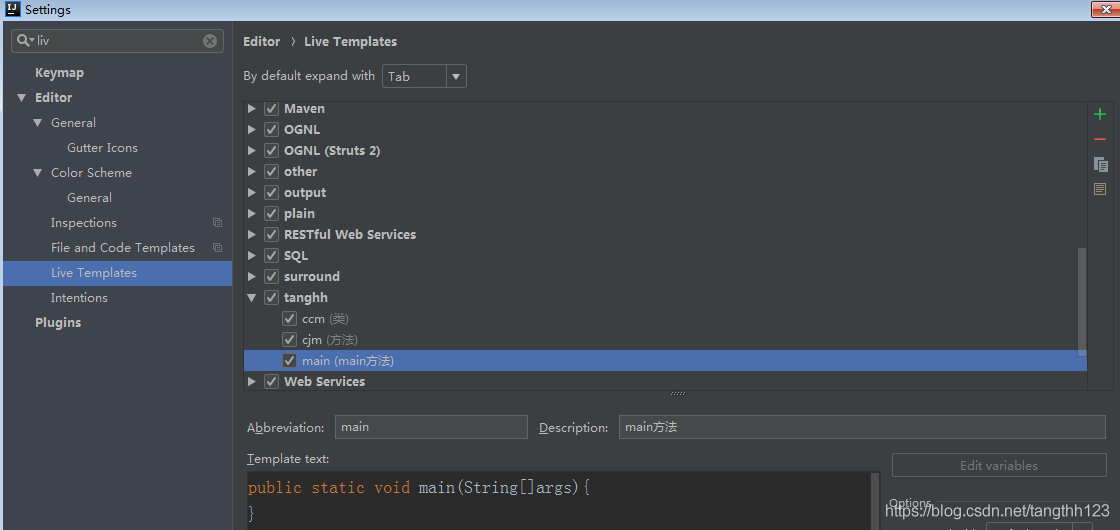Open General under Color Scheme

[x=89, y=198]
